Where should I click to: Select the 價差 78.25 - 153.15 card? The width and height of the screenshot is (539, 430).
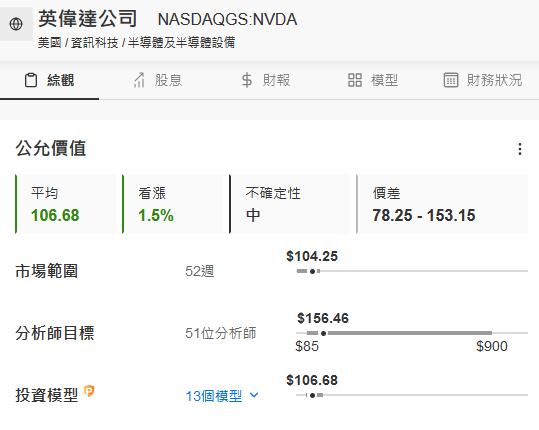click(442, 204)
